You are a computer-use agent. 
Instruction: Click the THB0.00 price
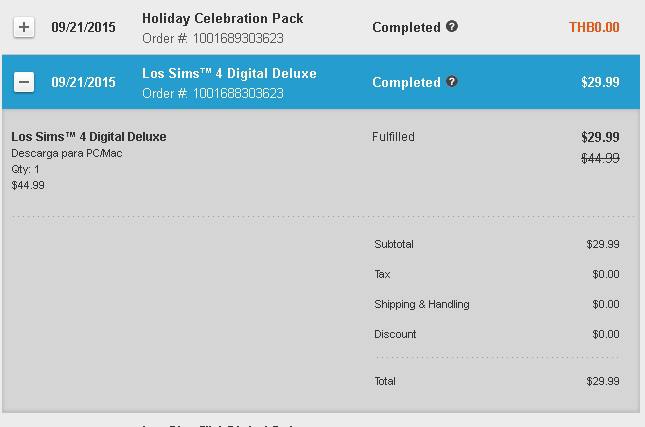pos(594,27)
